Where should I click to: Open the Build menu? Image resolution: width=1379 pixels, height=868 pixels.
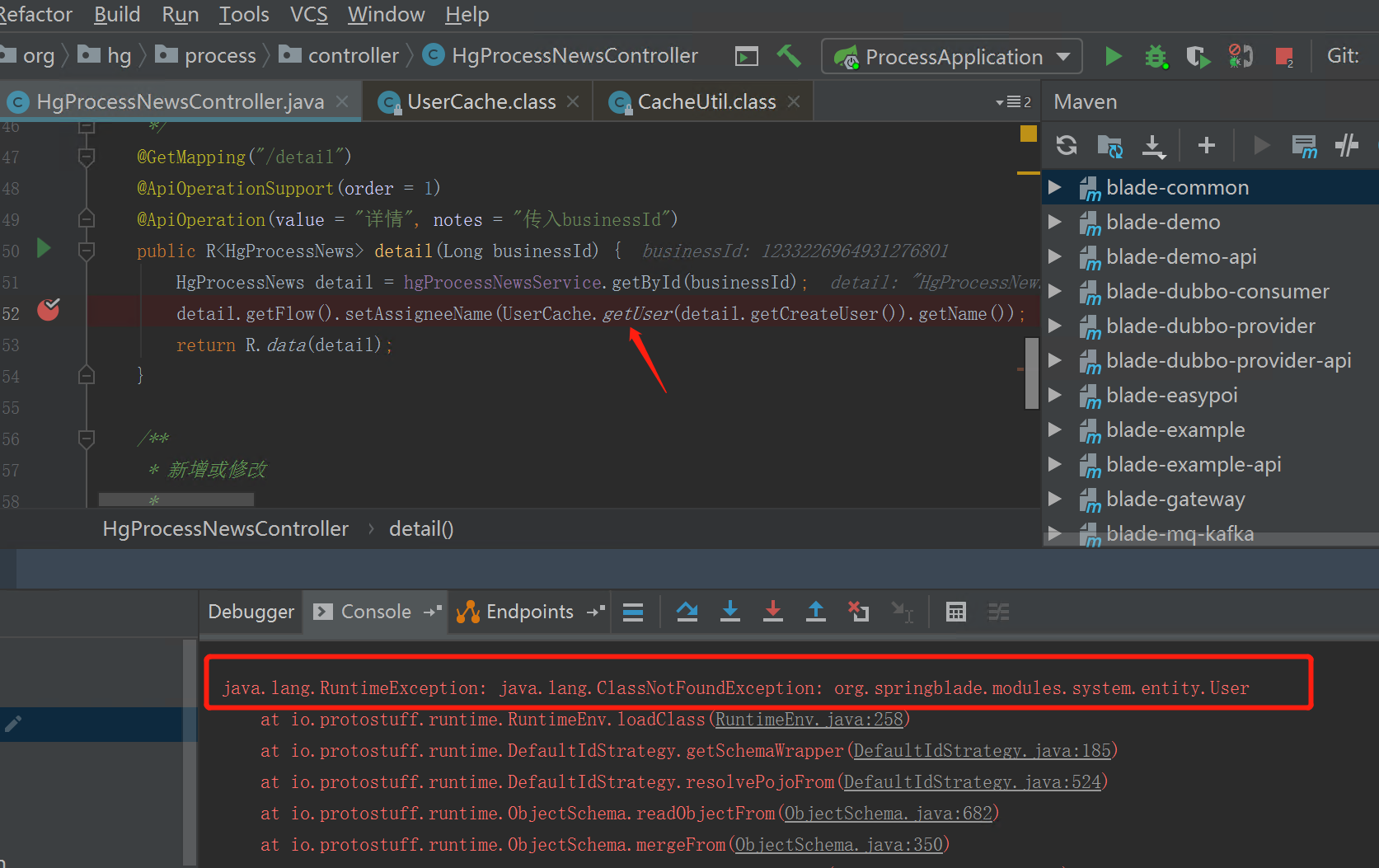[x=117, y=14]
